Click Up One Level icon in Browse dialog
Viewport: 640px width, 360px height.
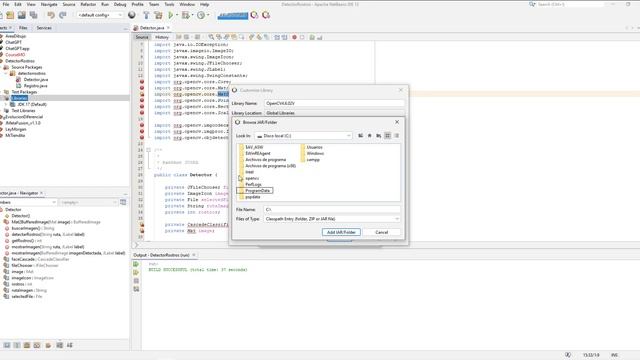(360, 136)
